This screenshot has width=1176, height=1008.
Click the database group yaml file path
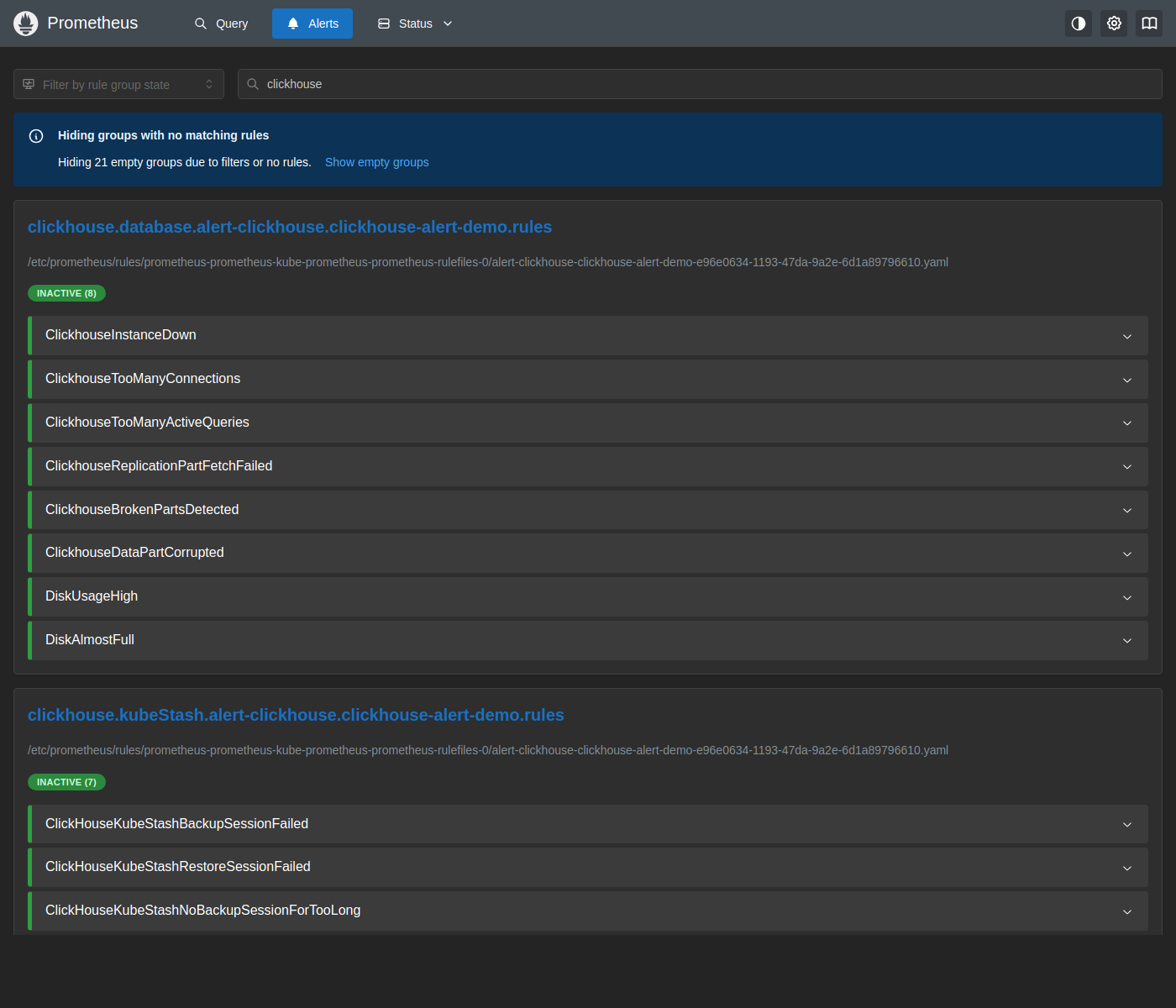(x=488, y=262)
